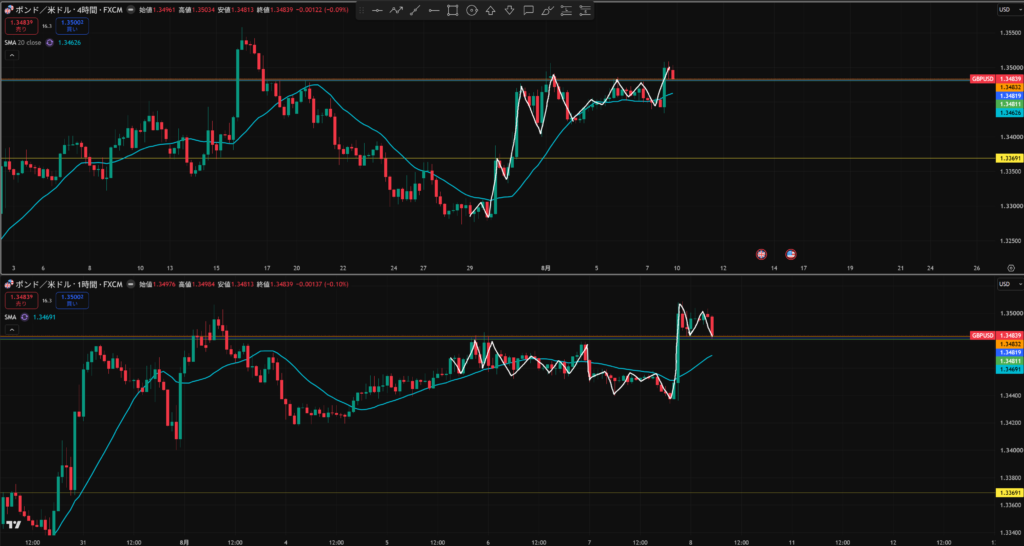The width and height of the screenshot is (1024, 546).
Task: Grab the drawing toolbar drag handle
Action: pos(362,10)
